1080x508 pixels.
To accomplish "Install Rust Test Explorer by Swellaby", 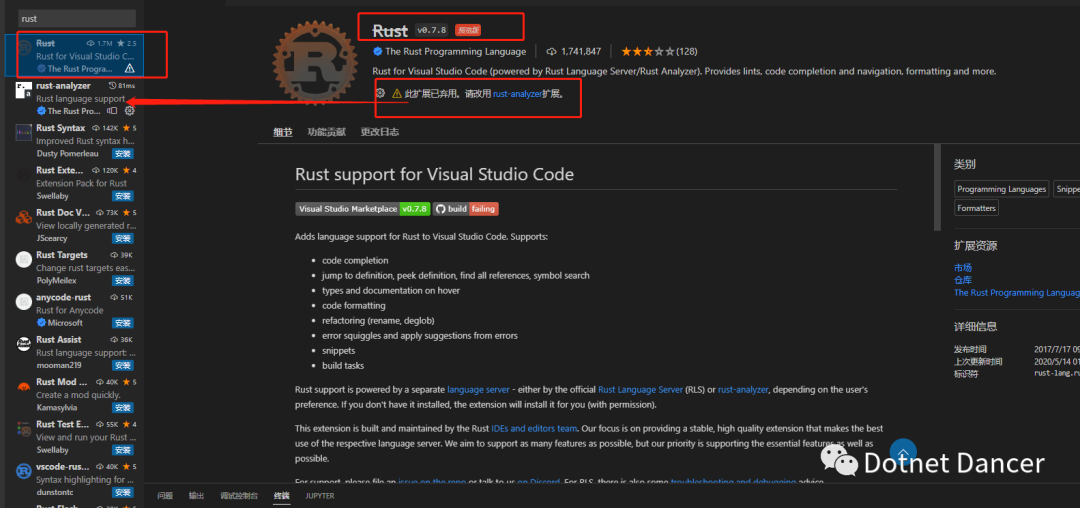I will click(x=123, y=450).
